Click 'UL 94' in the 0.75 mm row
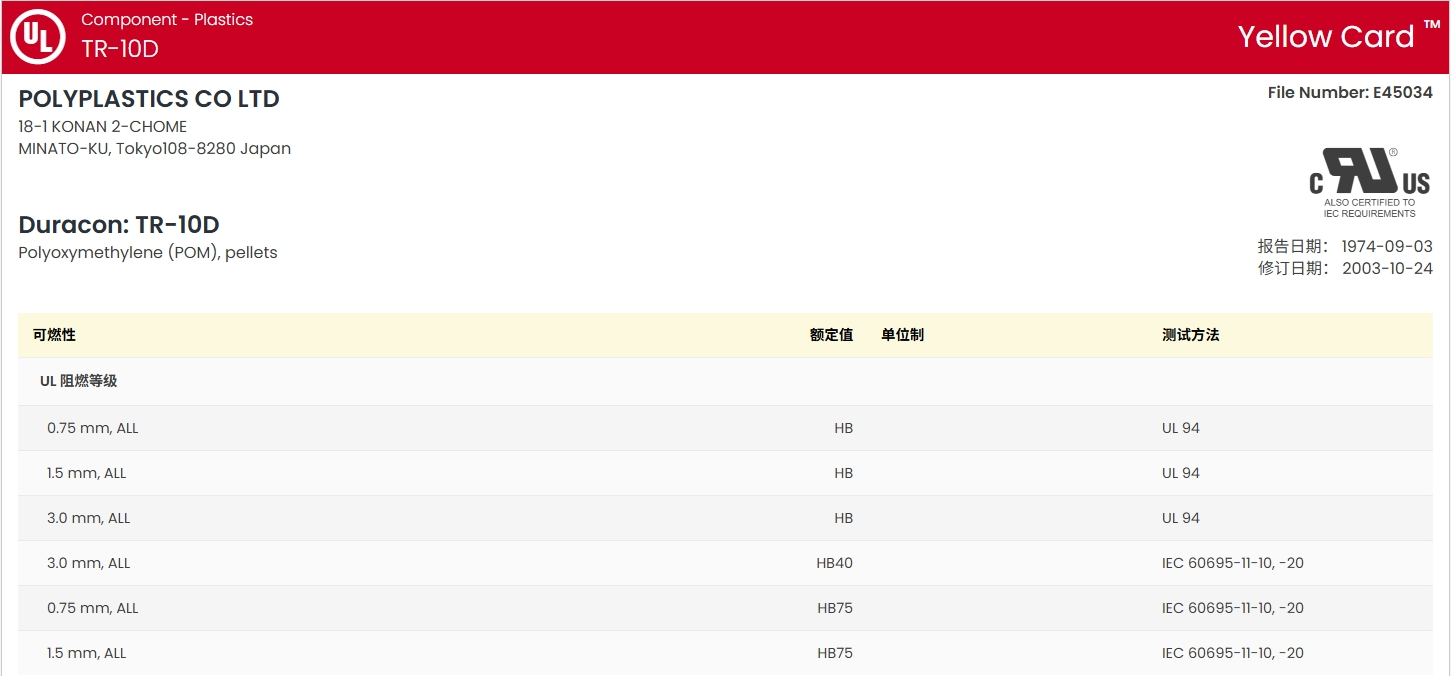Image resolution: width=1451 pixels, height=676 pixels. [x=1181, y=428]
